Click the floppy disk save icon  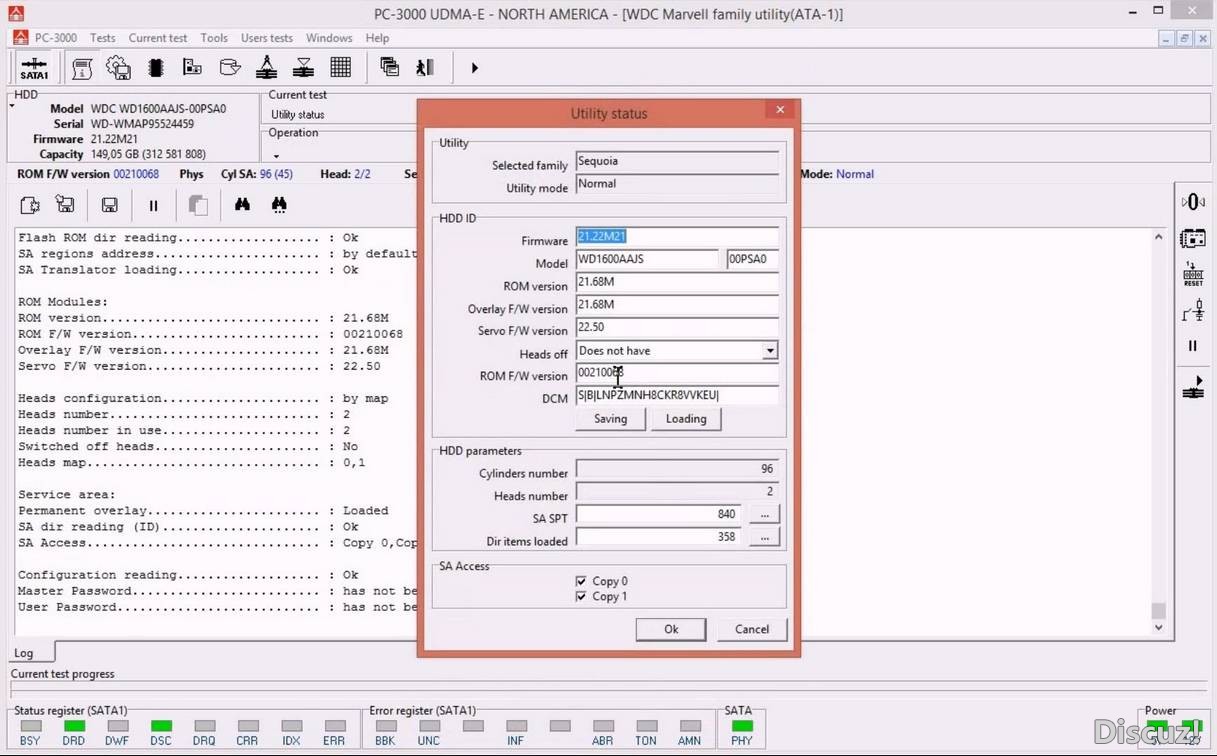(x=110, y=205)
